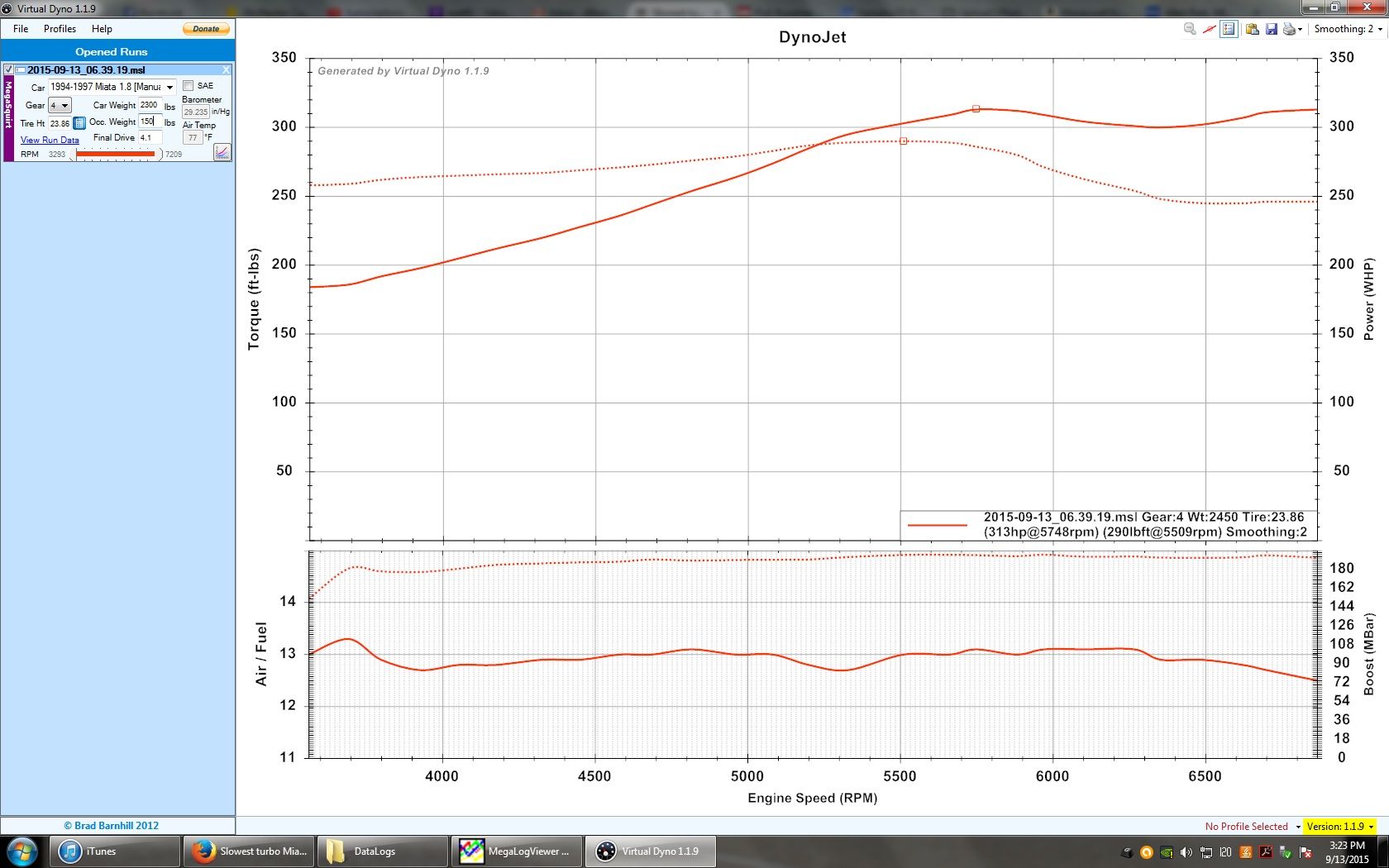
Task: Click the orange circular tray icon
Action: [x=1147, y=852]
